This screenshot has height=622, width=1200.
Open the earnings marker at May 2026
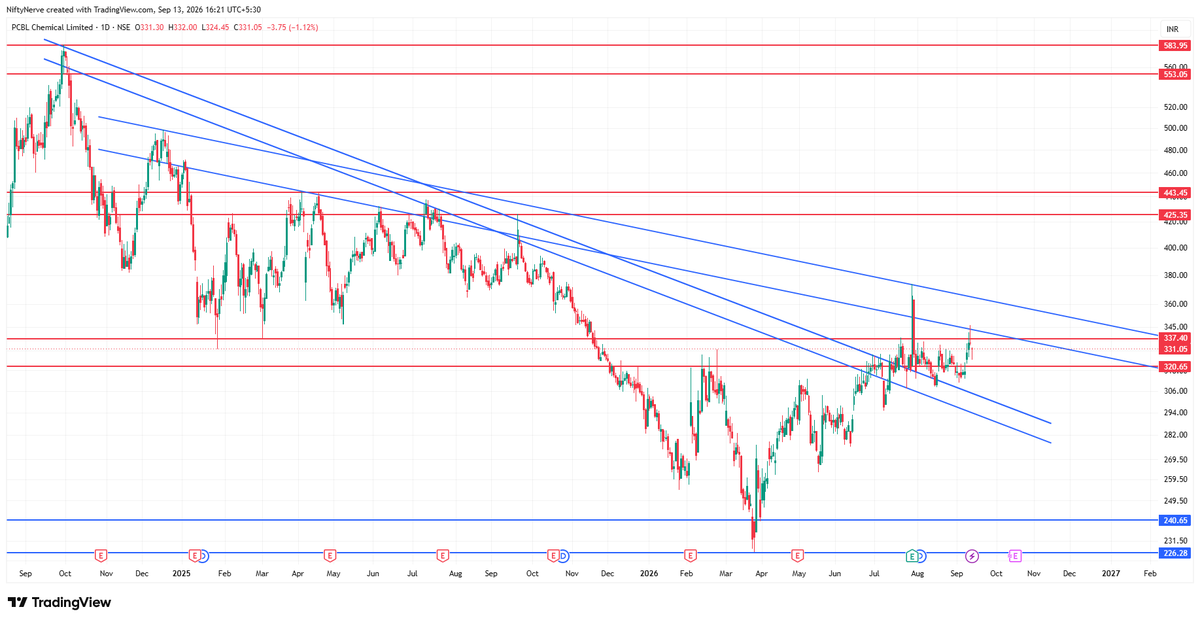797,555
